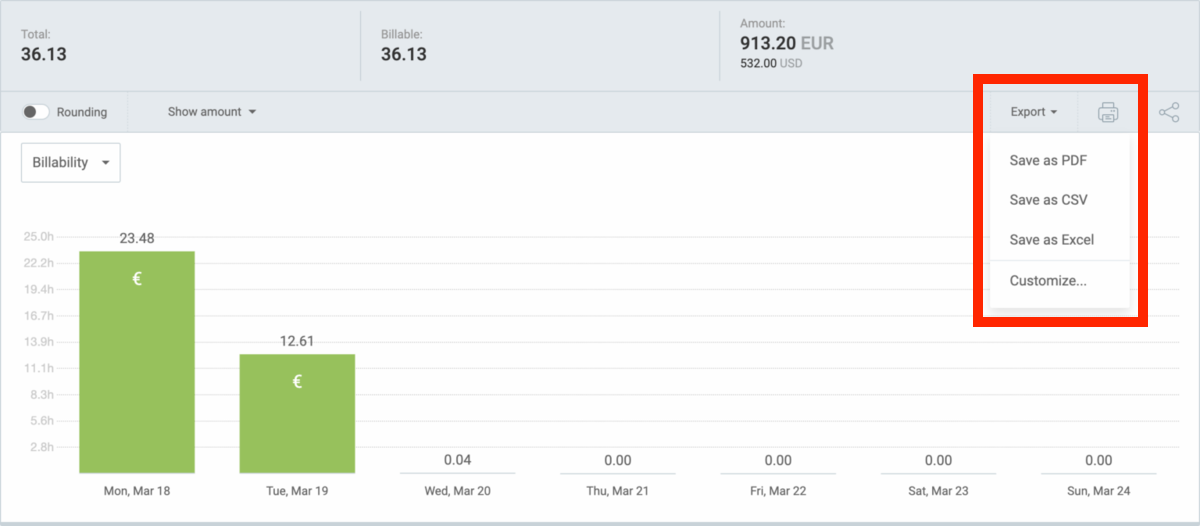Toggle the Rounding switch
The height and width of the screenshot is (526, 1200).
point(36,112)
